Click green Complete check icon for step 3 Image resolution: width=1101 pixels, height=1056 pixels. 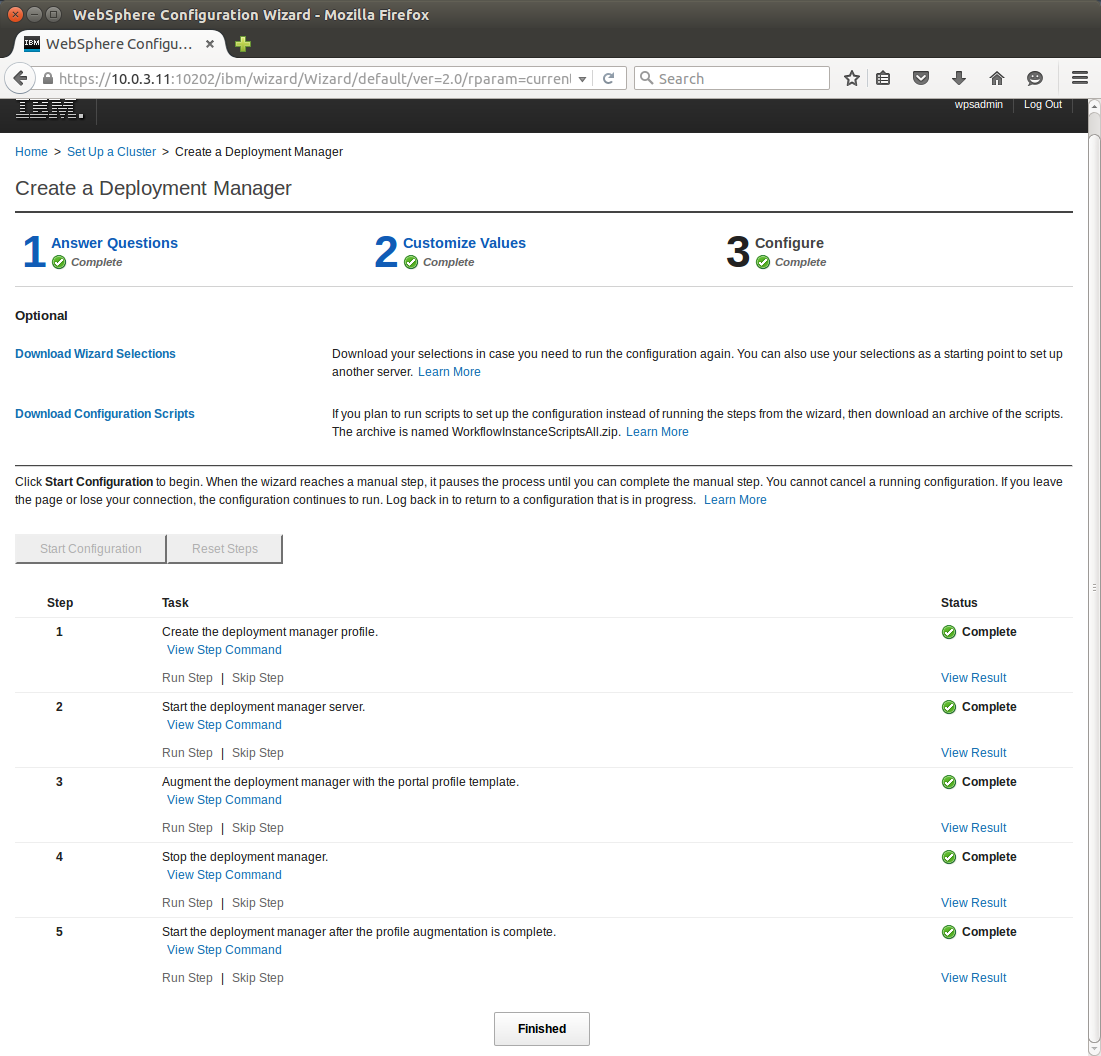point(949,782)
